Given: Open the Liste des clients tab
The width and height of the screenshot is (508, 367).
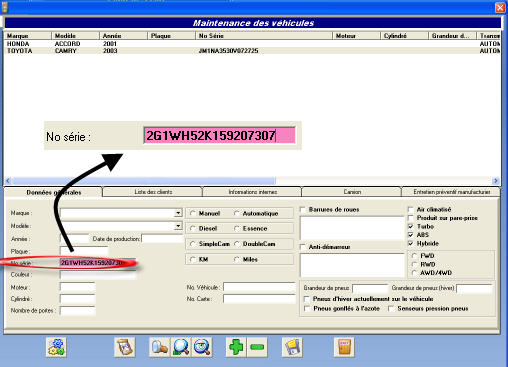Looking at the screenshot, I should coord(153,192).
